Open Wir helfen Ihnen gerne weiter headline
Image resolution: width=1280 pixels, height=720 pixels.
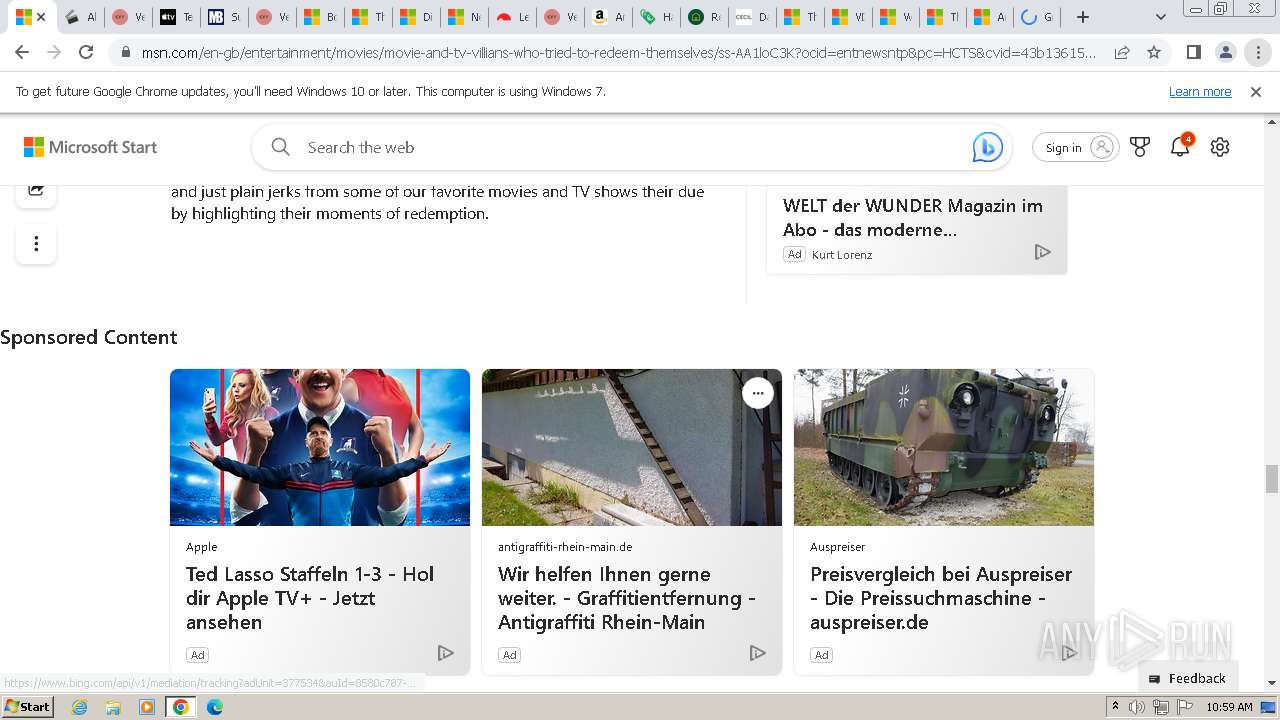tap(627, 598)
